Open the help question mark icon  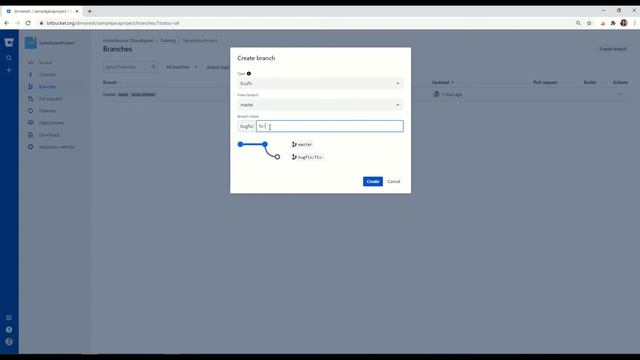[9, 330]
